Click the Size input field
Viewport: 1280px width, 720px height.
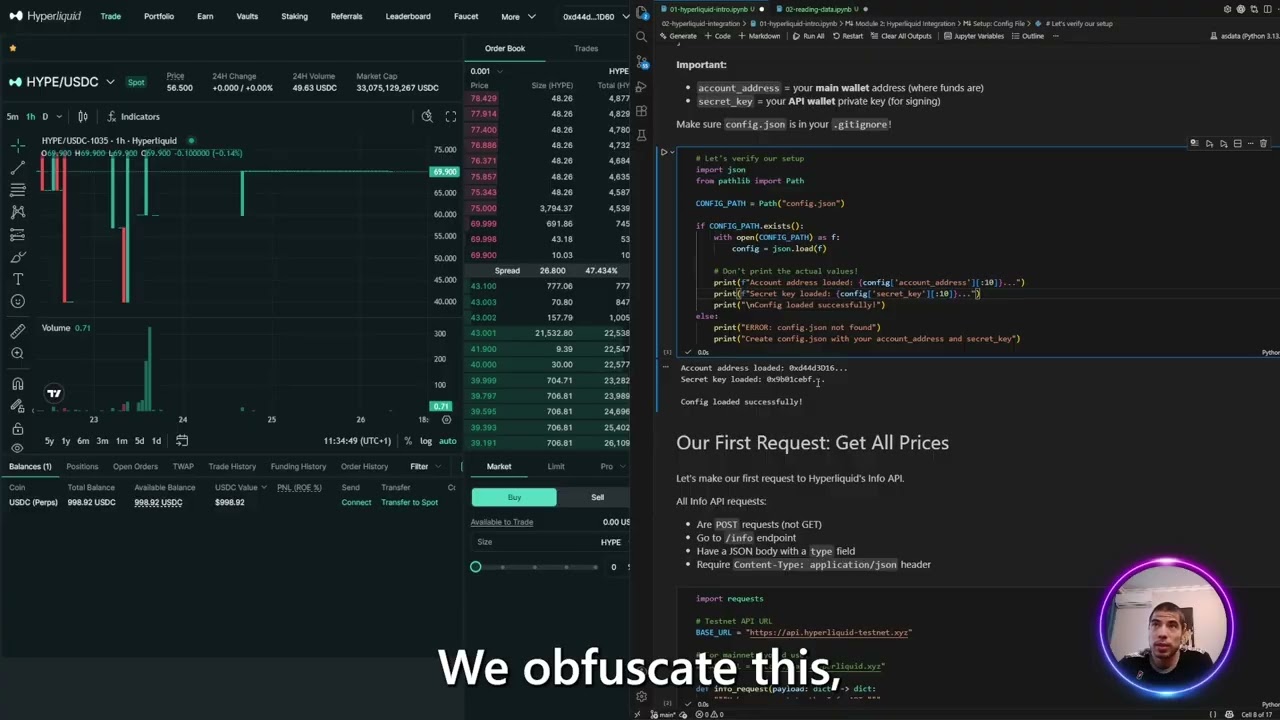tap(550, 542)
